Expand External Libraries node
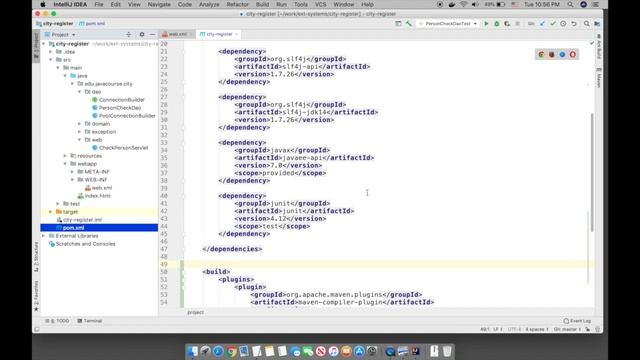The image size is (640, 360). pos(44,236)
